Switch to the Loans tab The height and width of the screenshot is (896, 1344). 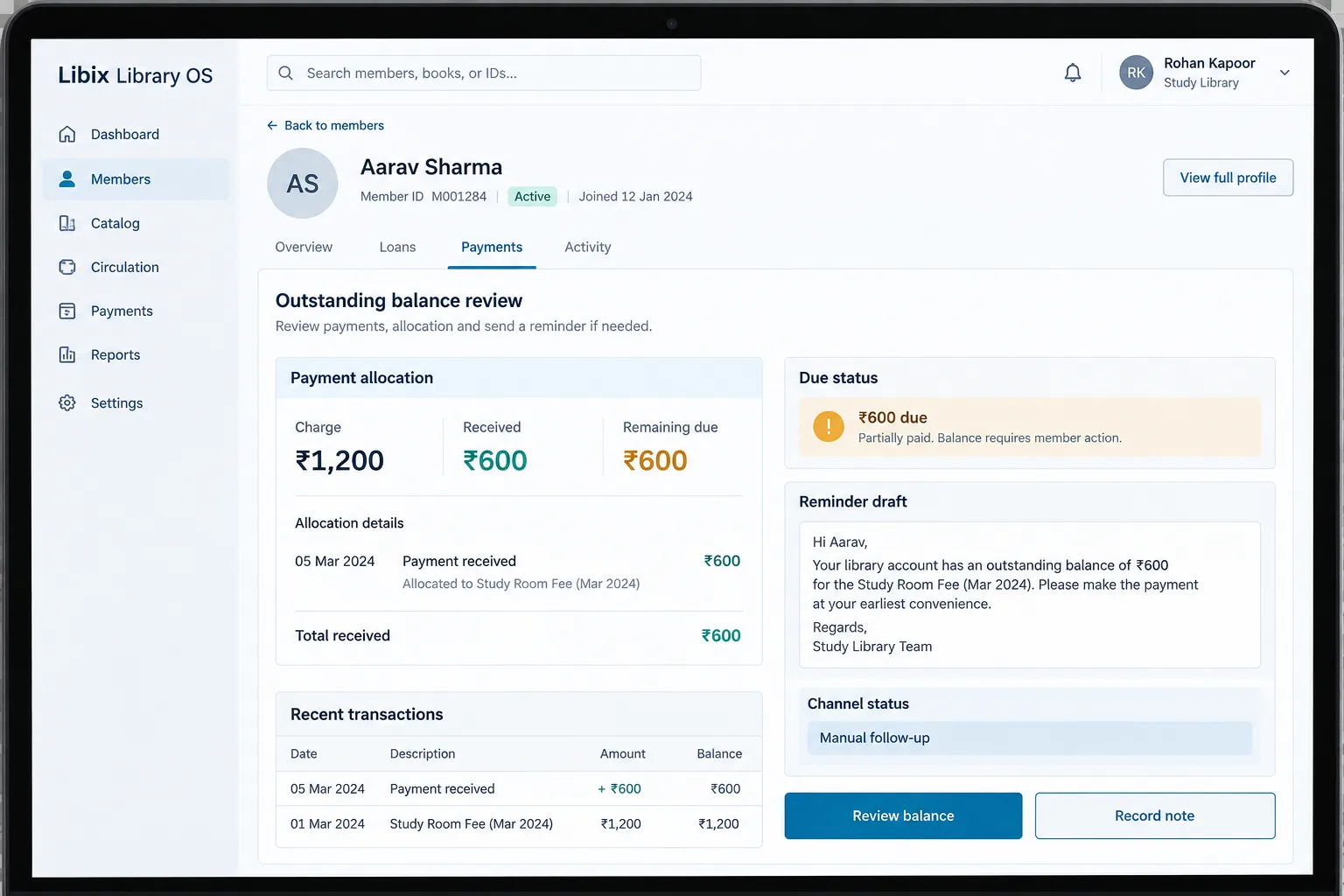397,247
